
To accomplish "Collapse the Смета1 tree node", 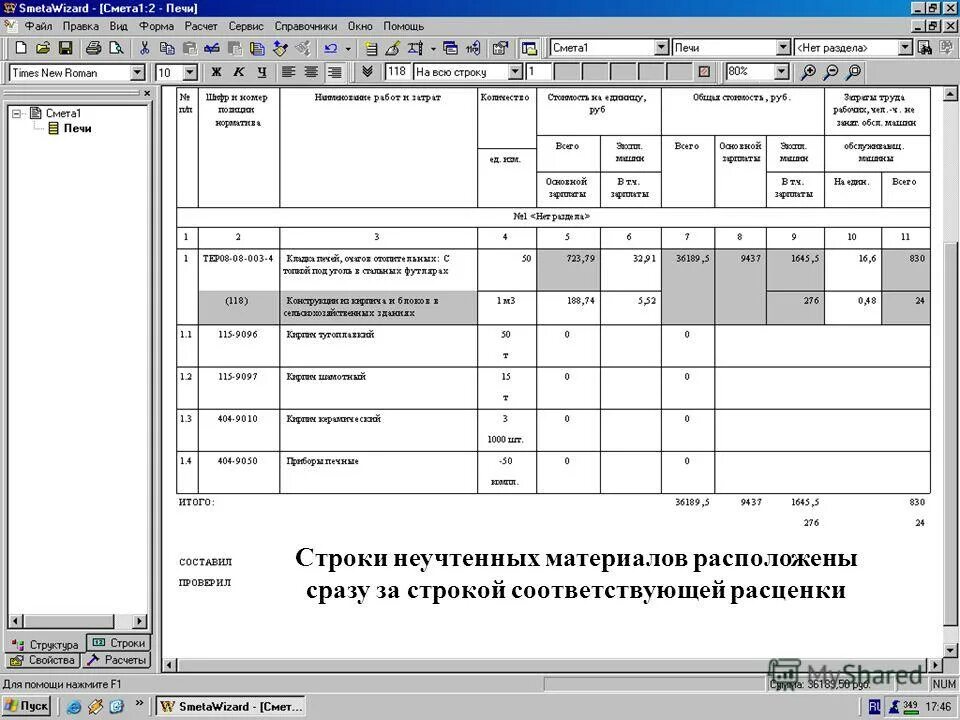I will pyautogui.click(x=17, y=113).
